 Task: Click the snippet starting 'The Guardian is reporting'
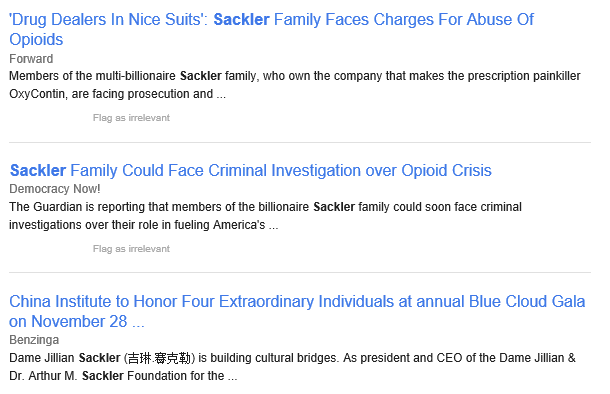tap(265, 216)
